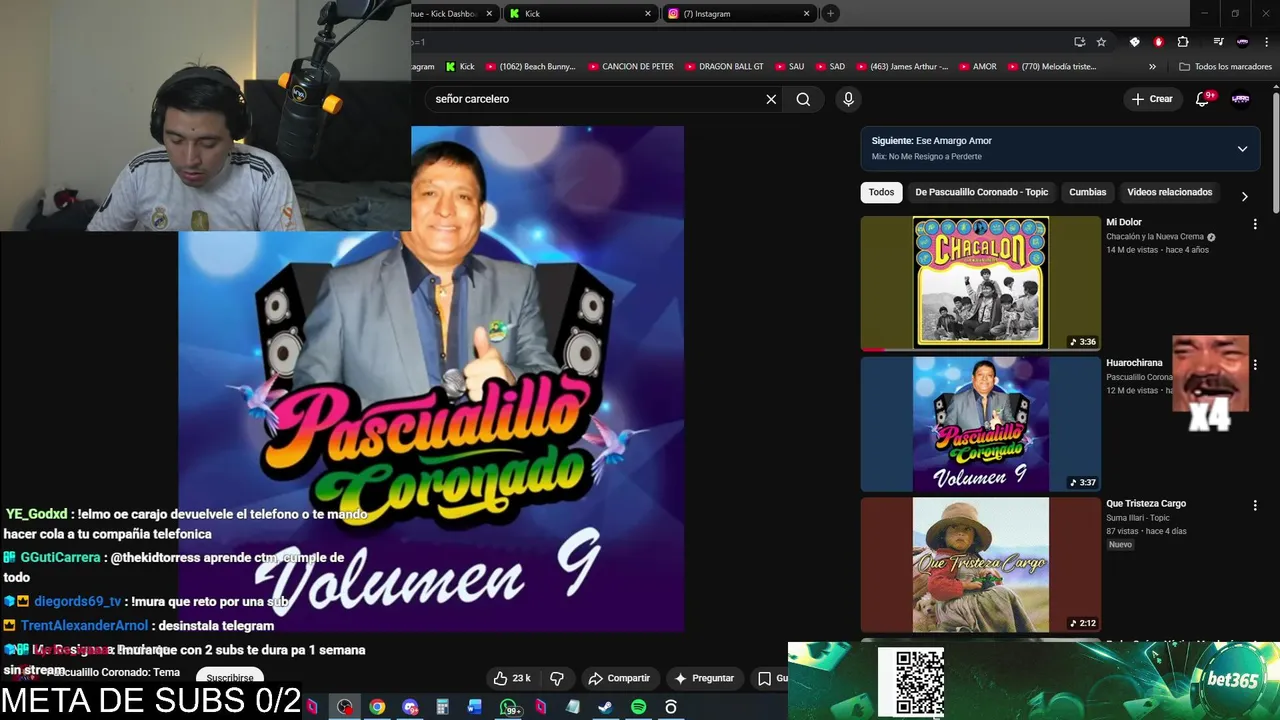Viewport: 1280px width, 720px height.
Task: Open the Todos los marcadores folder
Action: pyautogui.click(x=1226, y=67)
